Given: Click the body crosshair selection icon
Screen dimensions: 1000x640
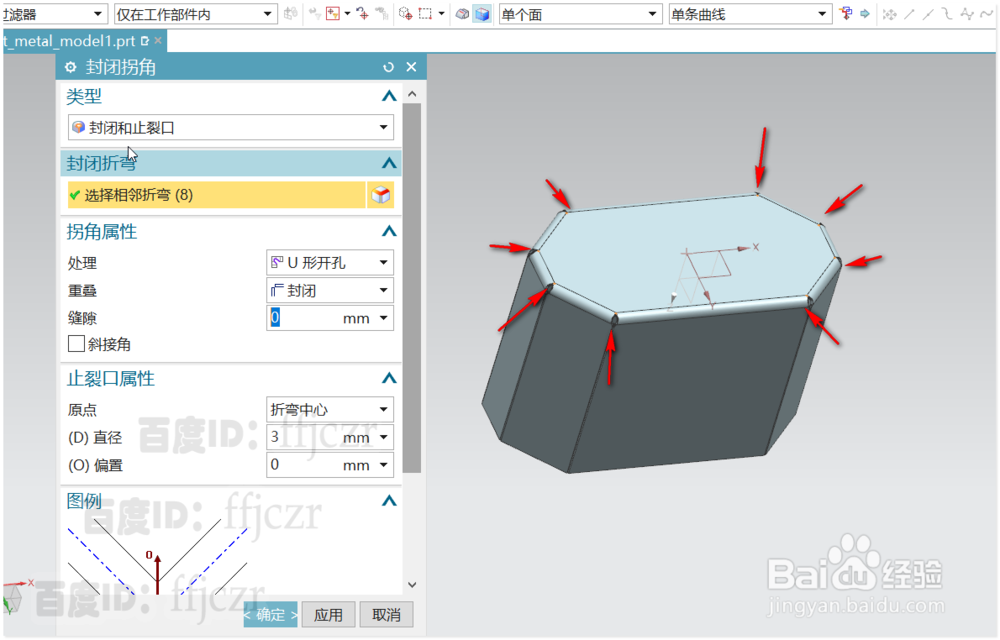Looking at the screenshot, I should point(405,13).
